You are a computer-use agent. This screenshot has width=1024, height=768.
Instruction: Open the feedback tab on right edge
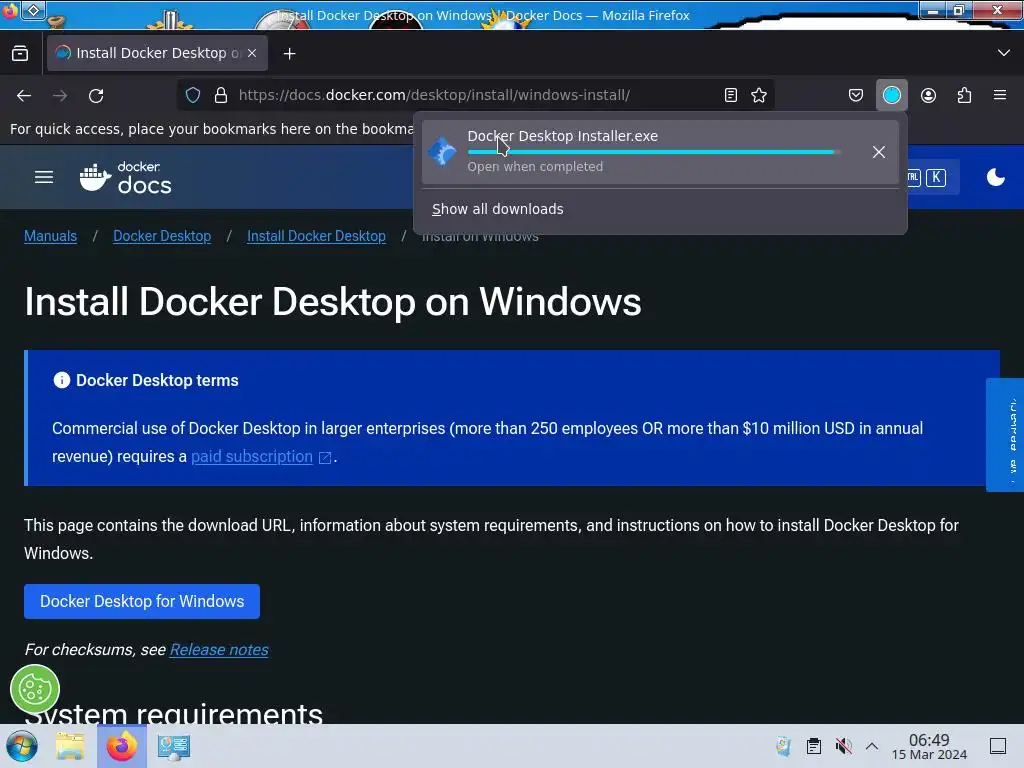[x=1005, y=434]
